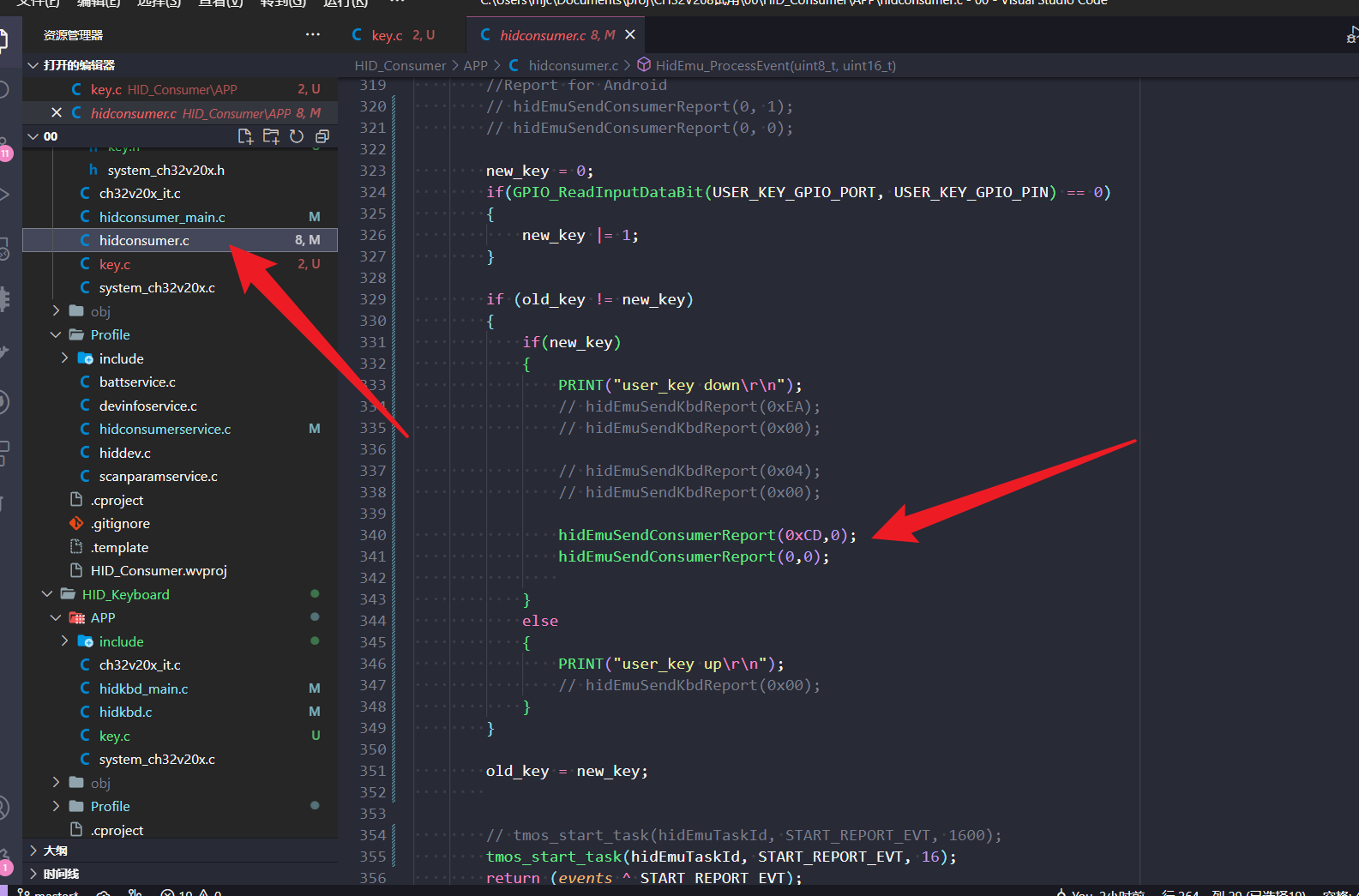Expand the 时间线 timeline section

click(x=33, y=874)
